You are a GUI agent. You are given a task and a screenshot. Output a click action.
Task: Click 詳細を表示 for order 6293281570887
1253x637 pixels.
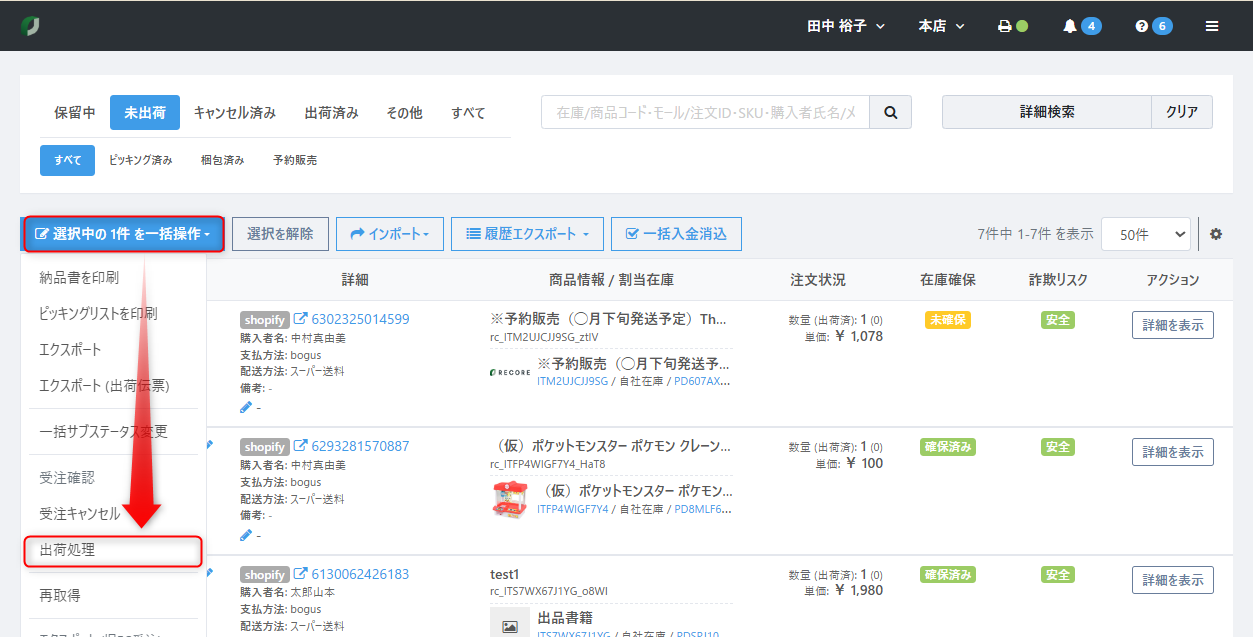click(1173, 452)
